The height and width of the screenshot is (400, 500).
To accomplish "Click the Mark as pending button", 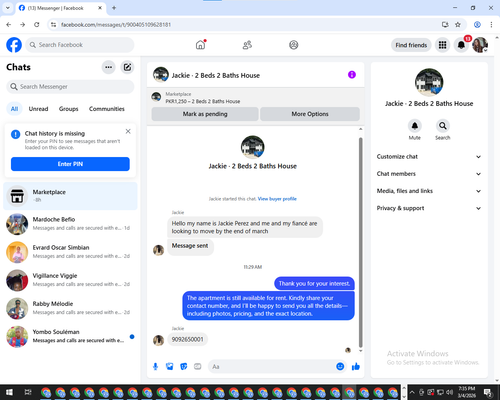I will 205,114.
